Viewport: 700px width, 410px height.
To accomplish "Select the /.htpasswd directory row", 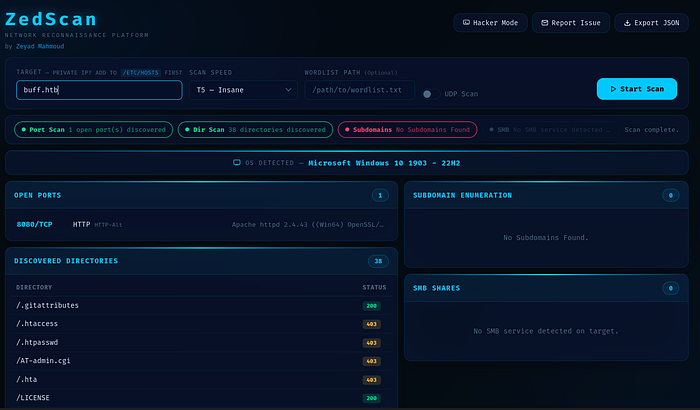I will (201, 343).
